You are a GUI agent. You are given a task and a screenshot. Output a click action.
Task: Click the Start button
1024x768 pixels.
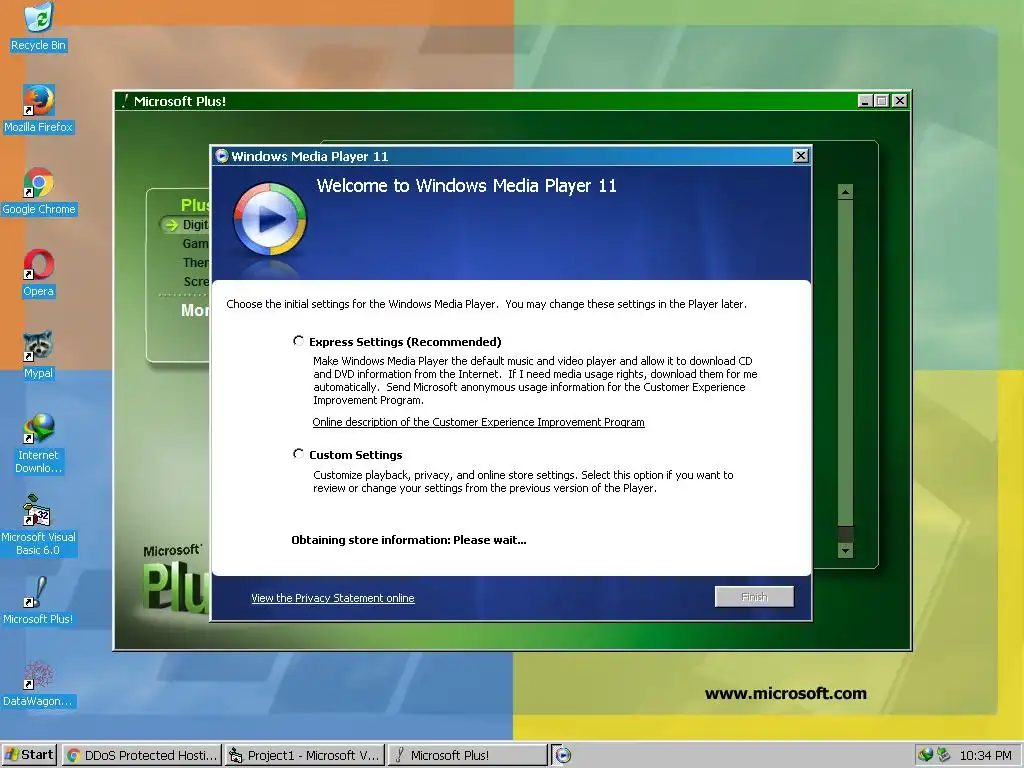point(29,755)
